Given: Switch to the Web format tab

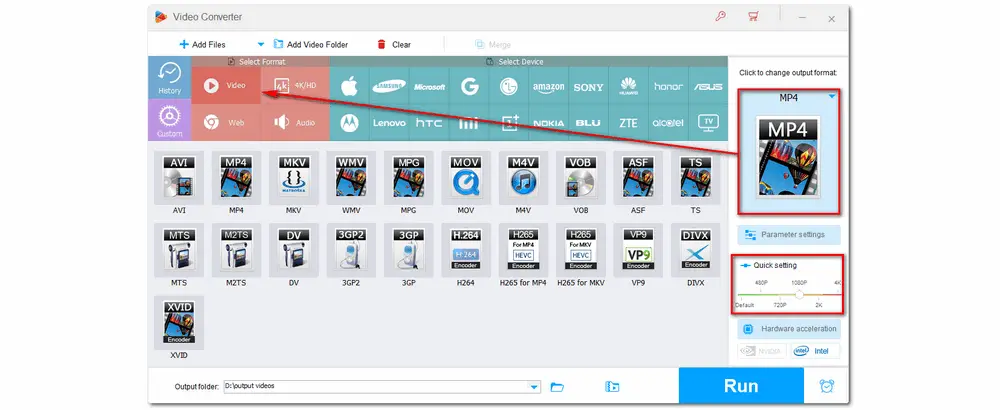Looking at the screenshot, I should pyautogui.click(x=226, y=122).
